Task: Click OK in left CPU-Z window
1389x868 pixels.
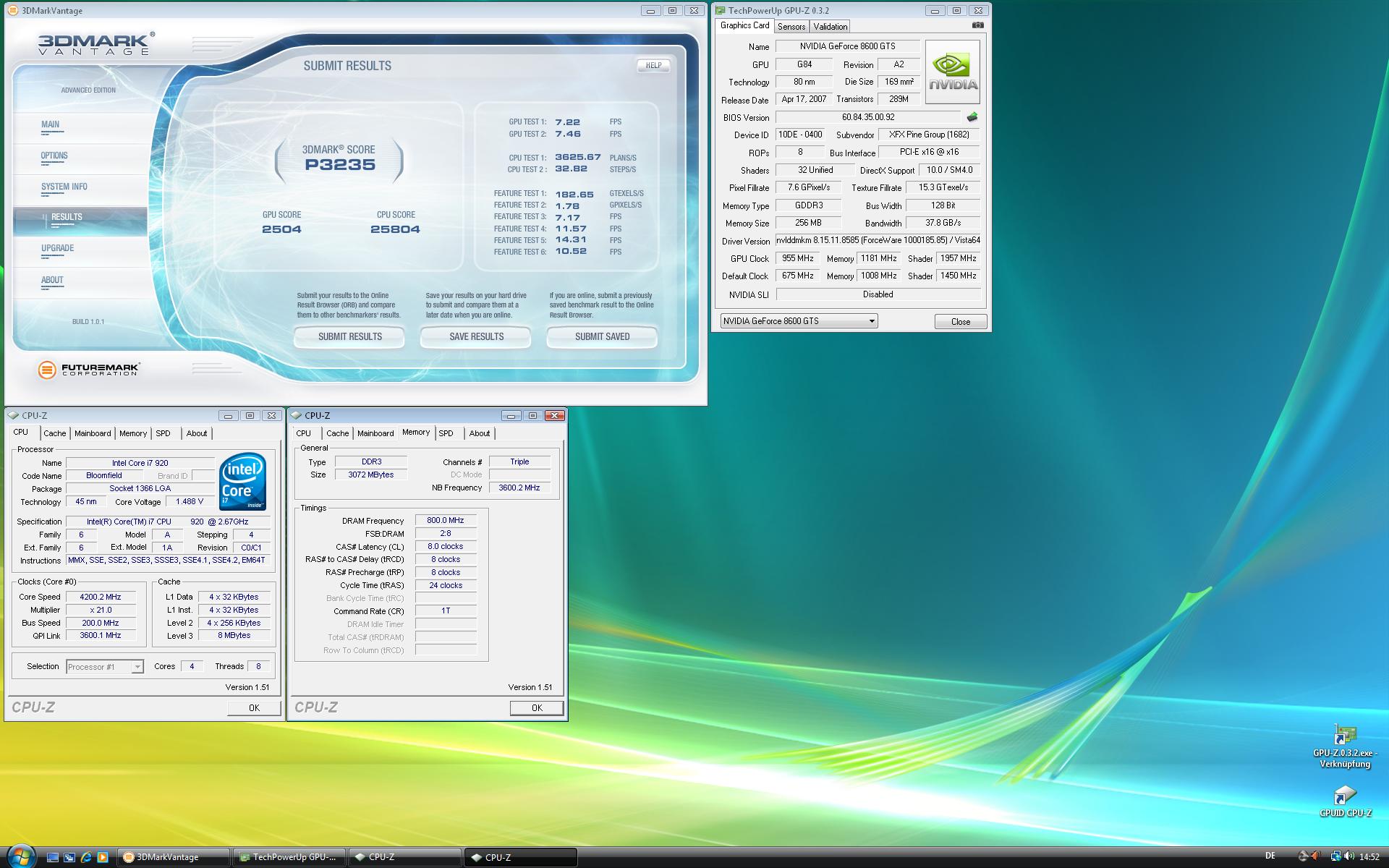Action: 254,708
